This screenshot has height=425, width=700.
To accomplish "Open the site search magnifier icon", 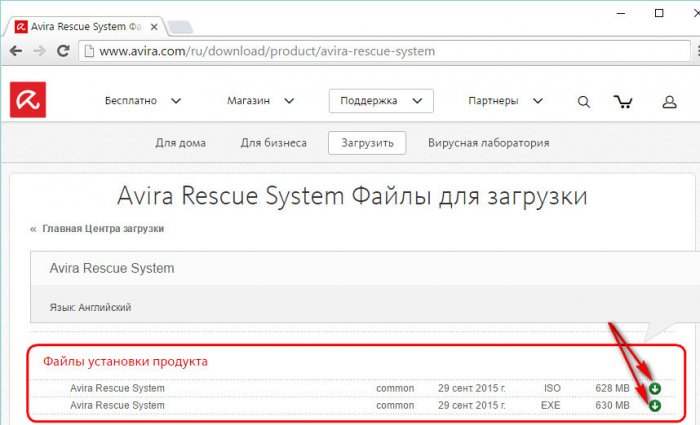I will point(583,102).
